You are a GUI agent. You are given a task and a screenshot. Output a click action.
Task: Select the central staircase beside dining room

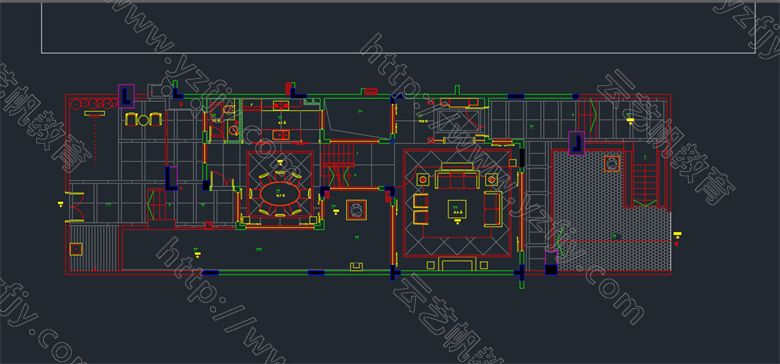pyautogui.click(x=338, y=164)
